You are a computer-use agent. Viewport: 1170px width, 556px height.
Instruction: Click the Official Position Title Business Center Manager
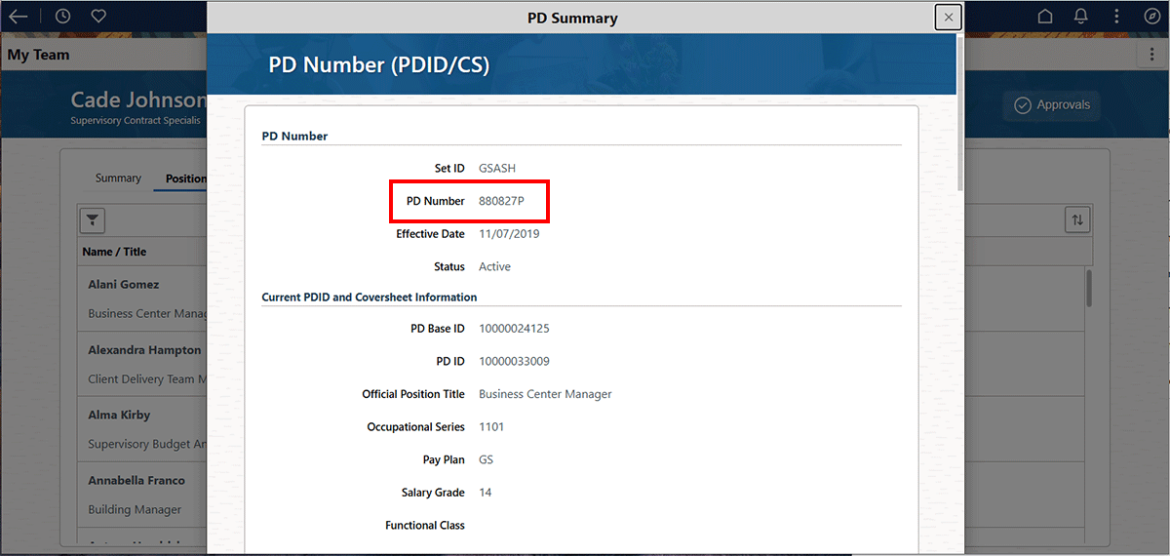pyautogui.click(x=545, y=394)
